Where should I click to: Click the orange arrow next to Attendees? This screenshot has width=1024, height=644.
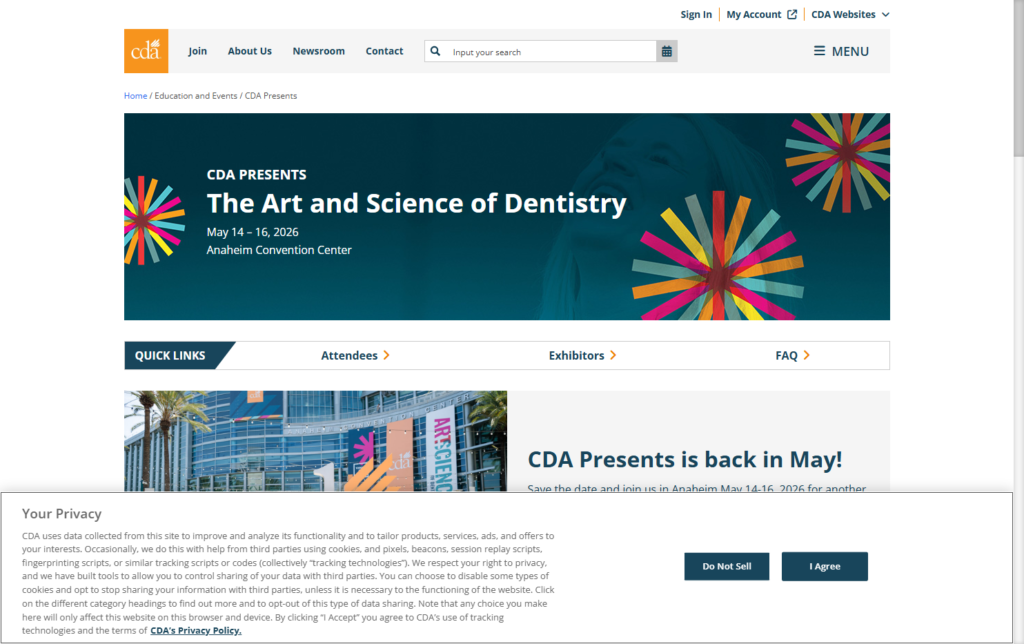click(x=386, y=355)
